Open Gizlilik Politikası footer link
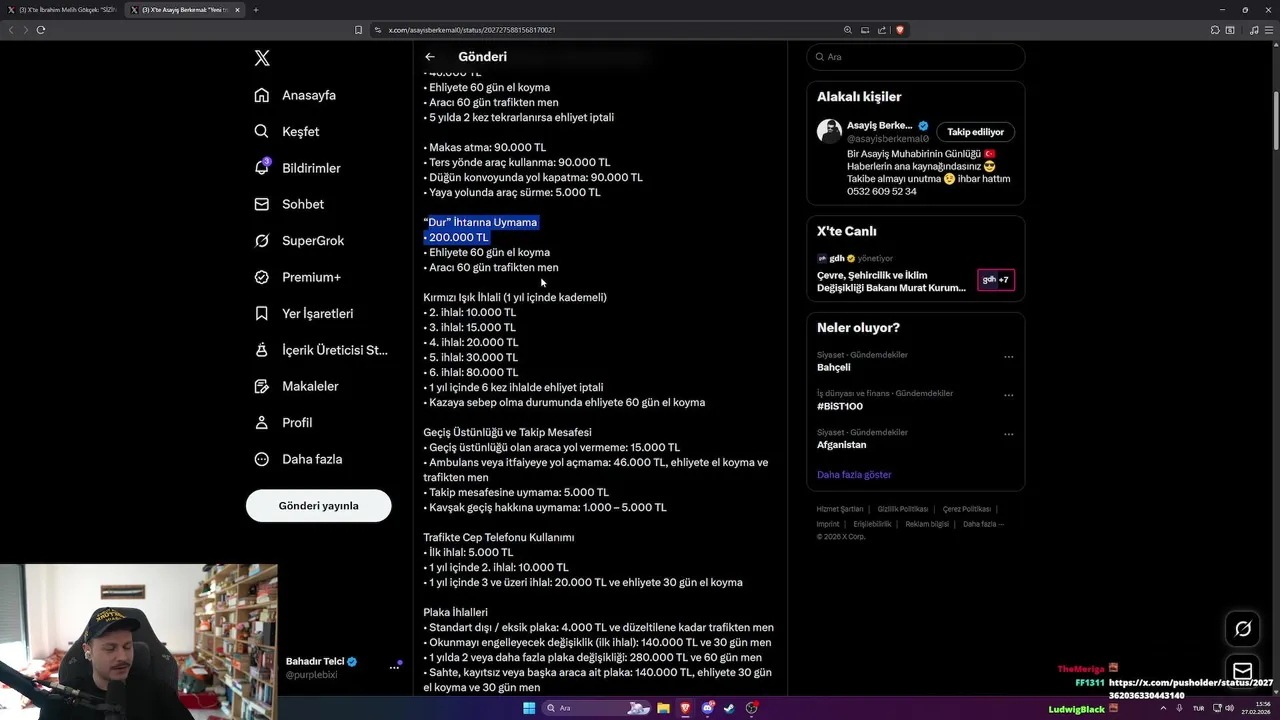The width and height of the screenshot is (1280, 720). (x=903, y=509)
